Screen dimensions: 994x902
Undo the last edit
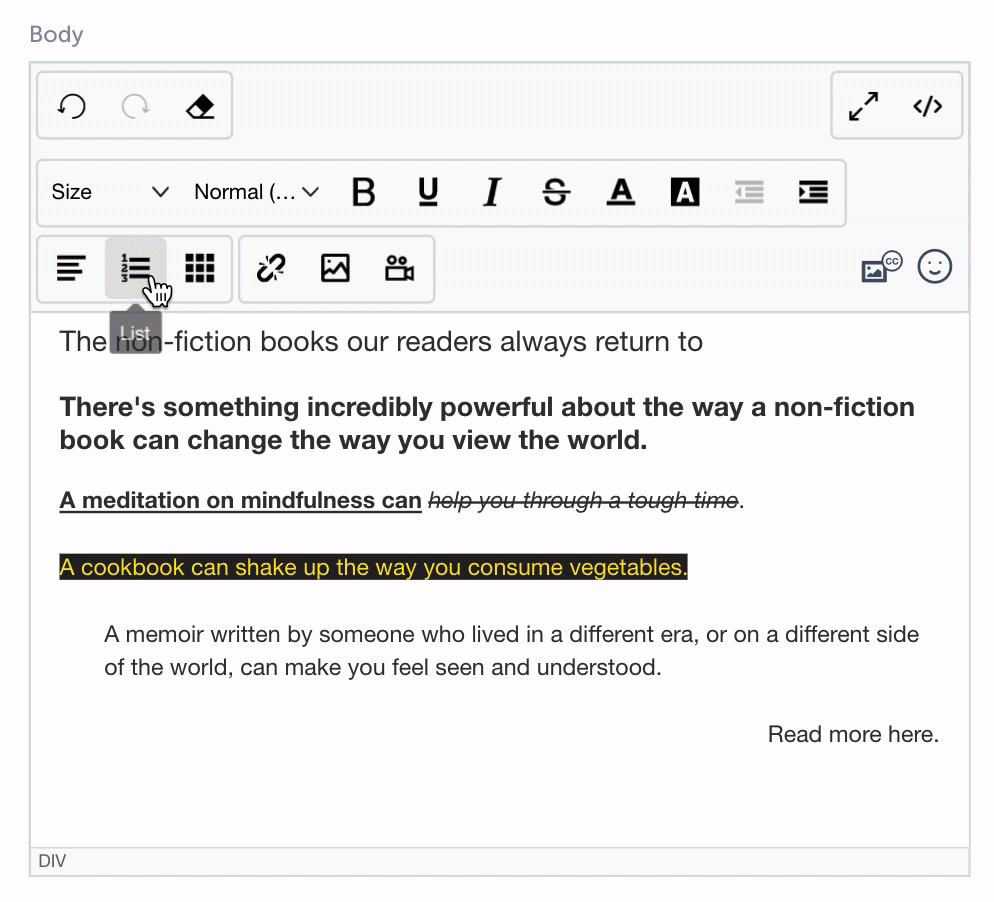pos(72,106)
